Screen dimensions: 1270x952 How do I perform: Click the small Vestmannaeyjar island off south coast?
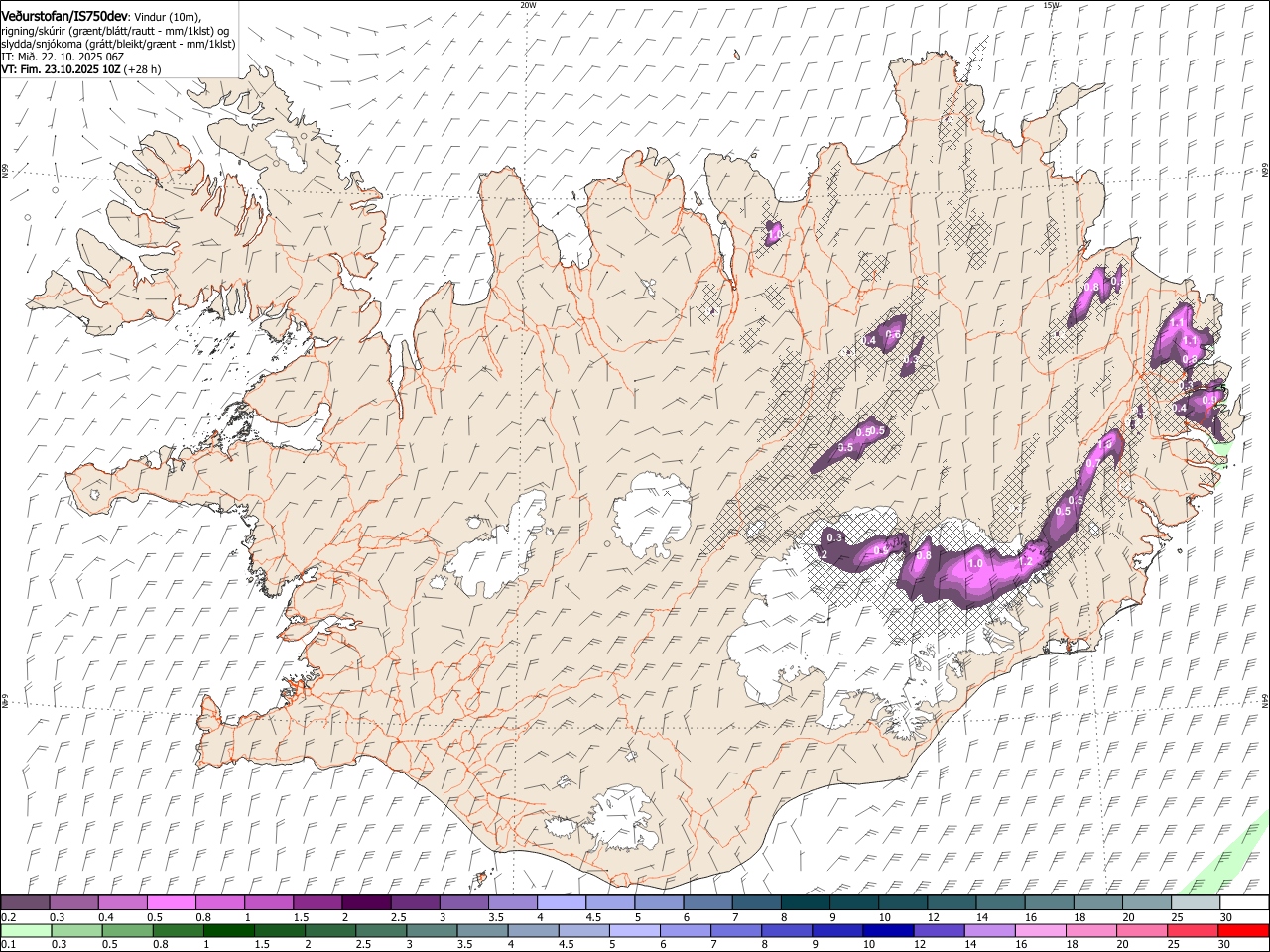(x=483, y=877)
